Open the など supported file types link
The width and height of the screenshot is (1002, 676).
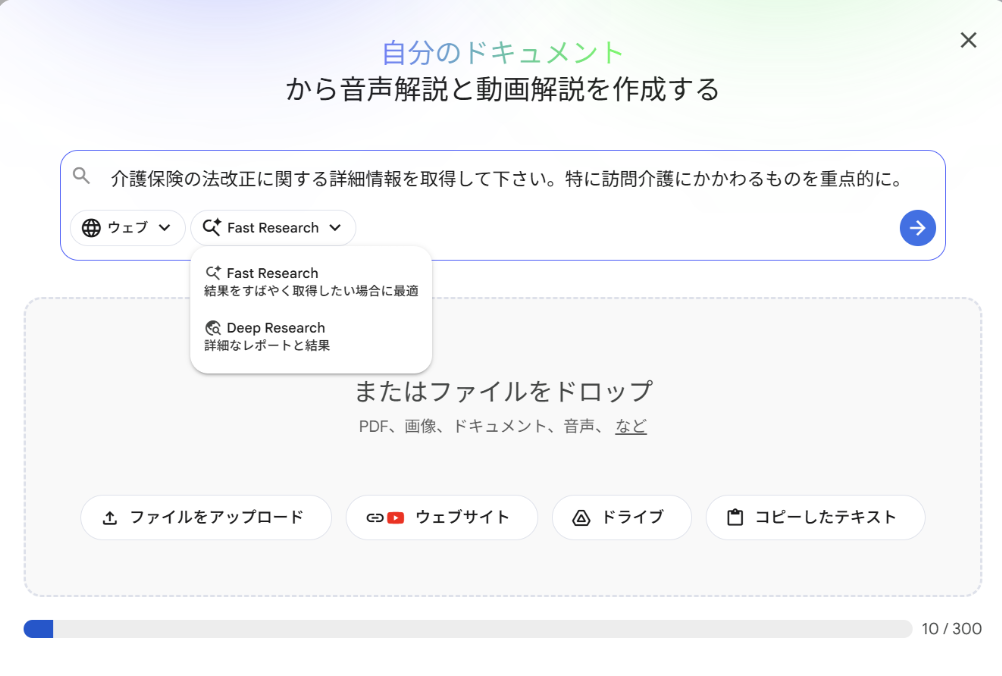(631, 426)
